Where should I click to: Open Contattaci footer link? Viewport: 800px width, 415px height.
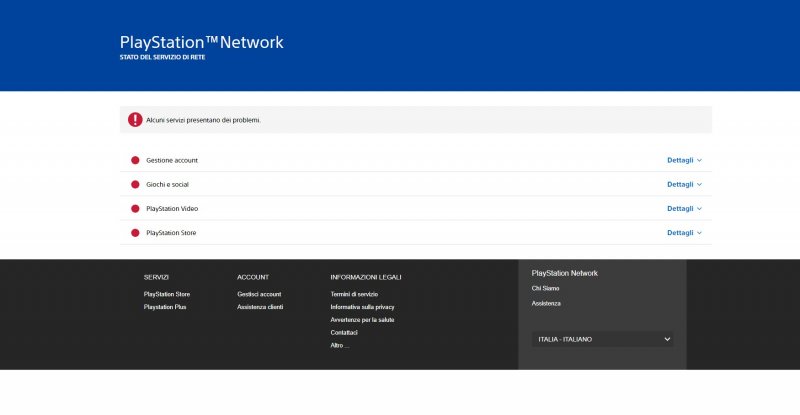(344, 332)
